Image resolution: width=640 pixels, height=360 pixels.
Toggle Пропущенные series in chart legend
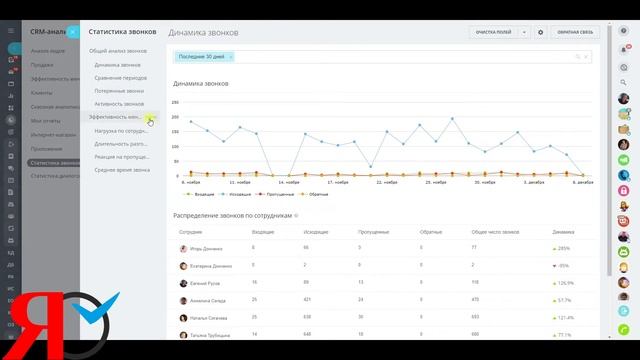275,194
